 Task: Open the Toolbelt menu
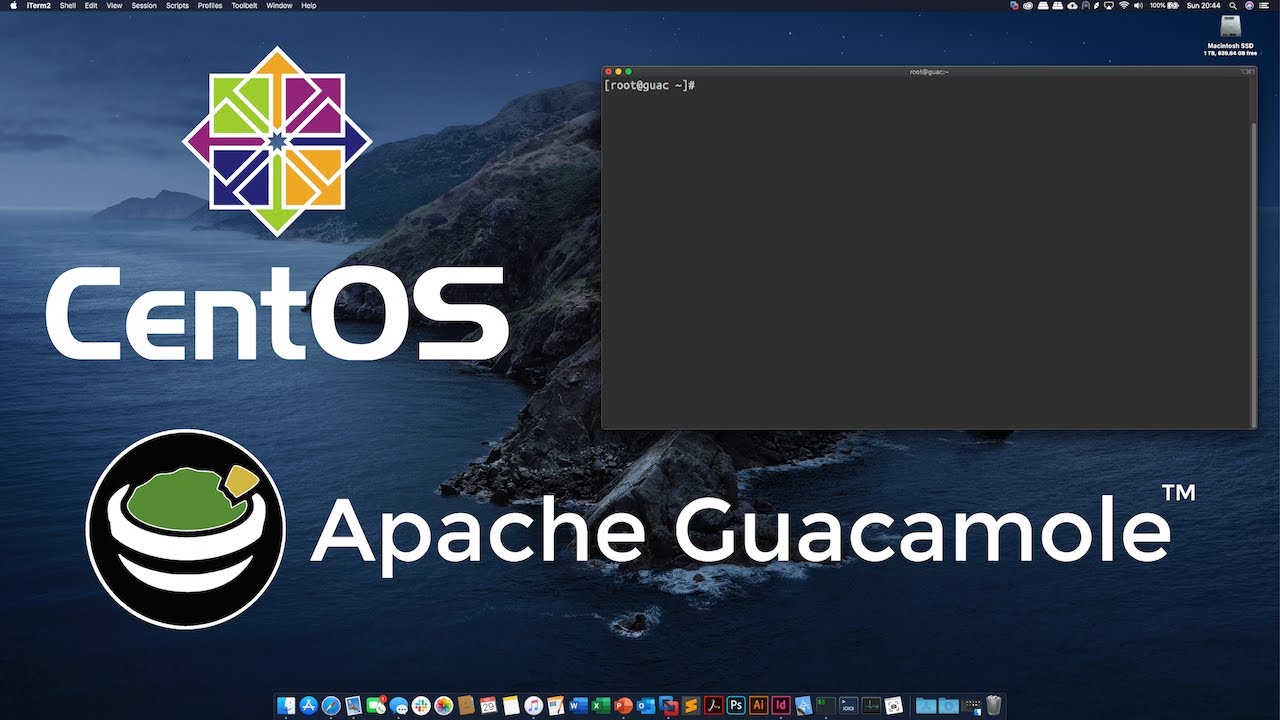pos(244,5)
